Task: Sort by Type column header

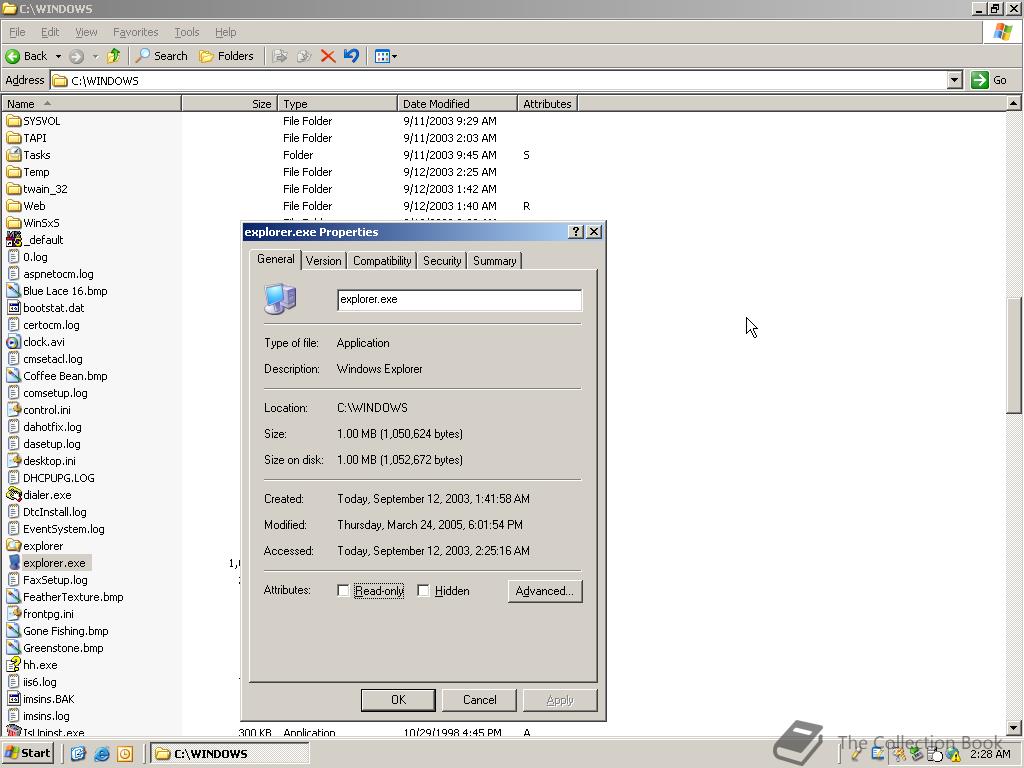Action: point(337,104)
